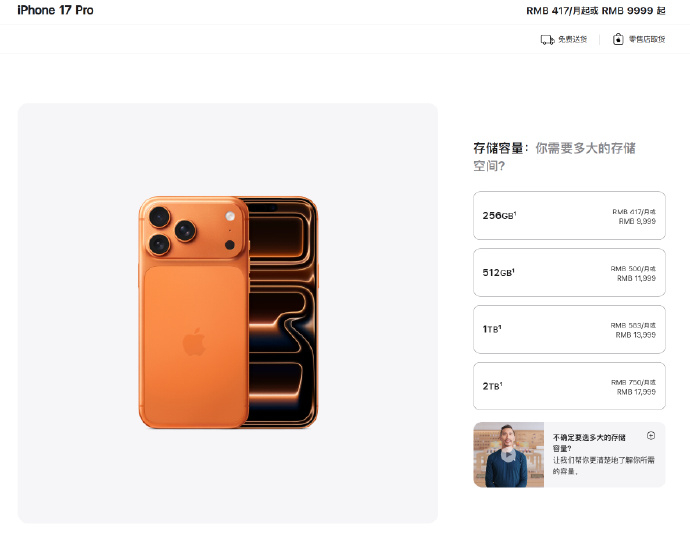Select the 256GB storage option
The height and width of the screenshot is (545, 690).
tap(569, 216)
